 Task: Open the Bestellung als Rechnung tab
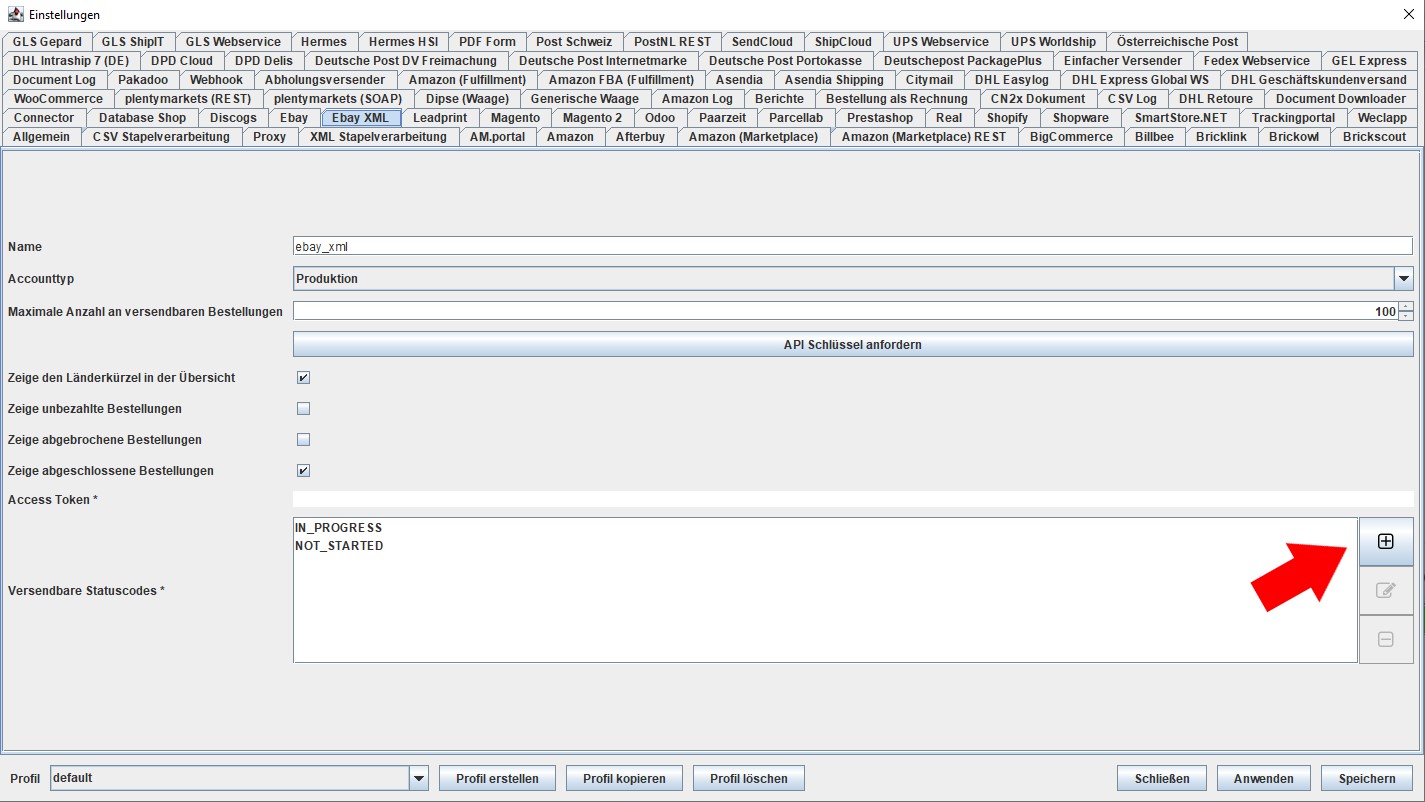click(x=897, y=99)
